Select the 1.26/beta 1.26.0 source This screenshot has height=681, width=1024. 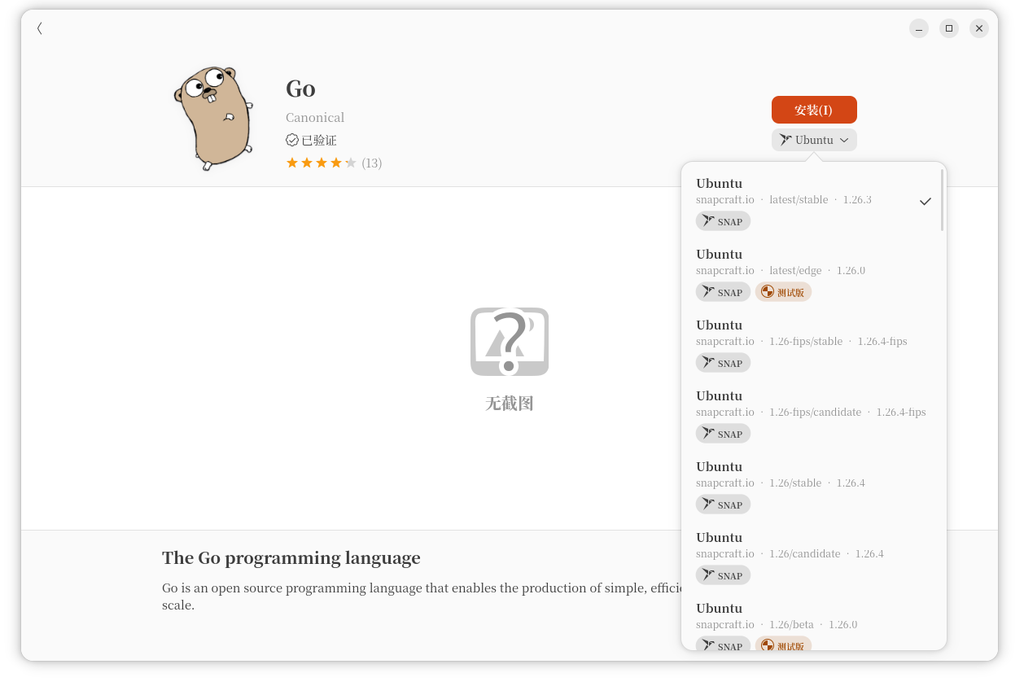pos(814,624)
